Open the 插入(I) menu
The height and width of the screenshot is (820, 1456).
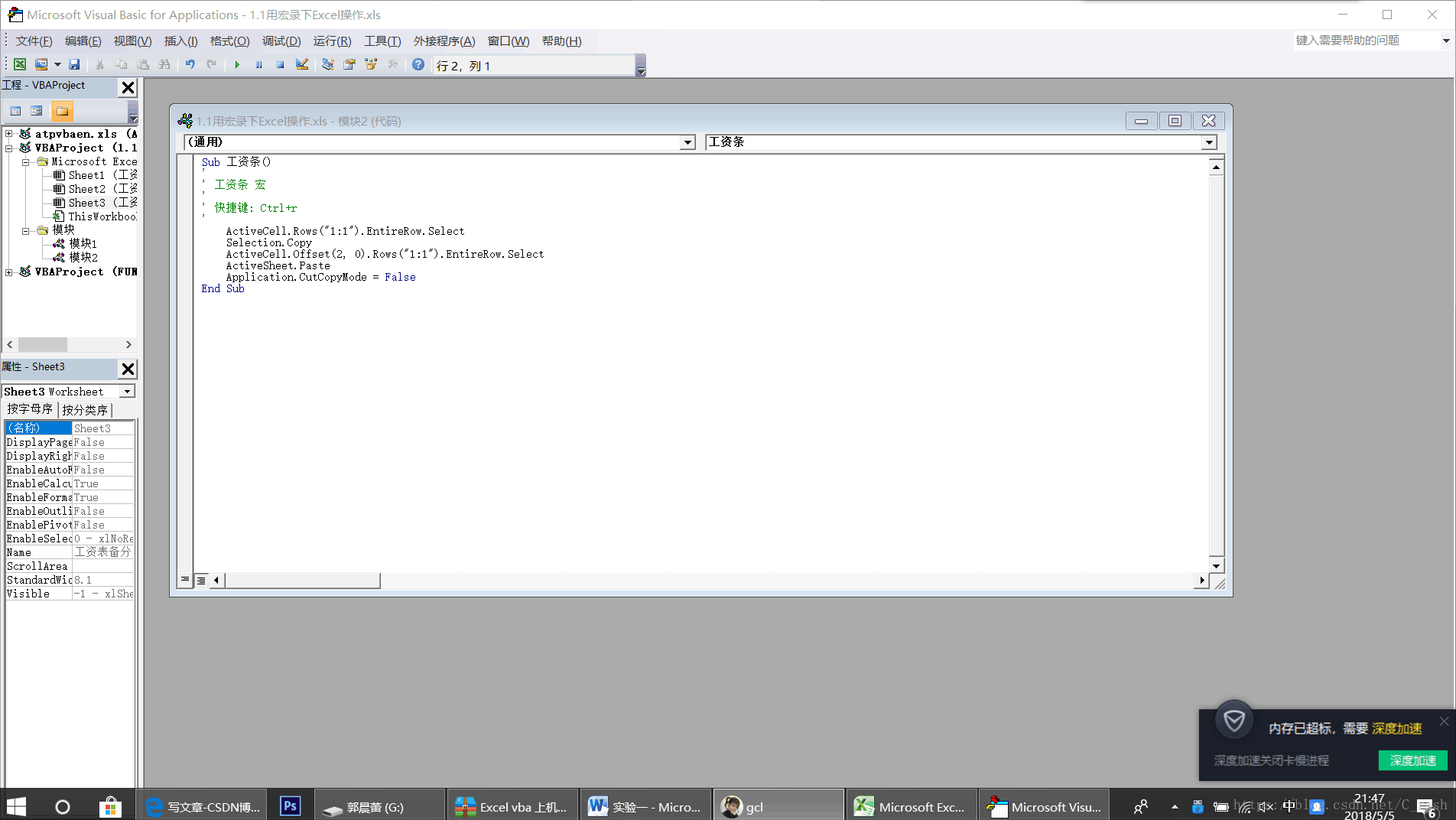(180, 41)
